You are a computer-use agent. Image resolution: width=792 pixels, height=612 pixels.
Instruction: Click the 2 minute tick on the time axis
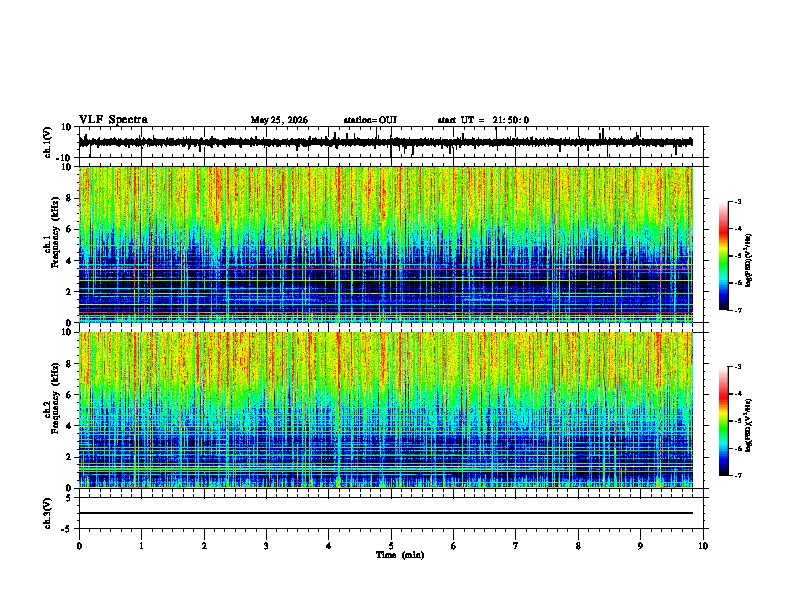pos(204,546)
